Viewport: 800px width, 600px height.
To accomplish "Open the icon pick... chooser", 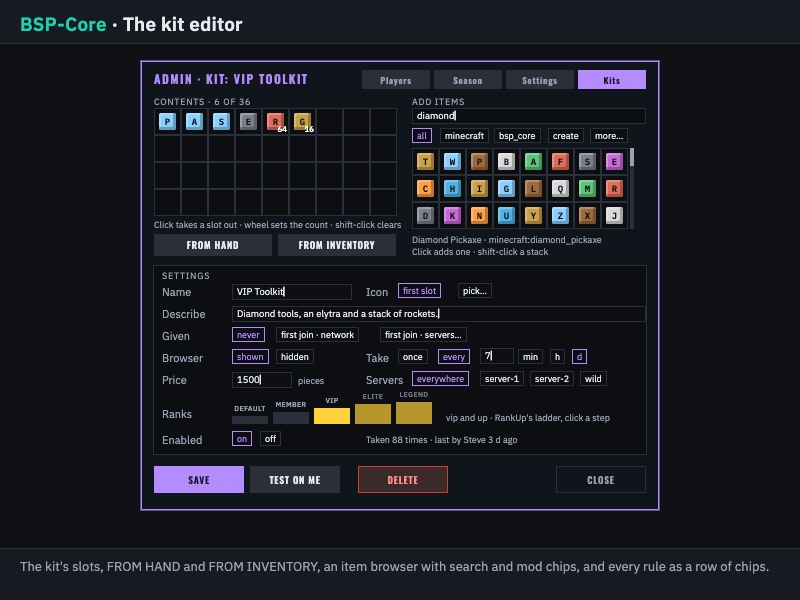I will click(x=474, y=291).
